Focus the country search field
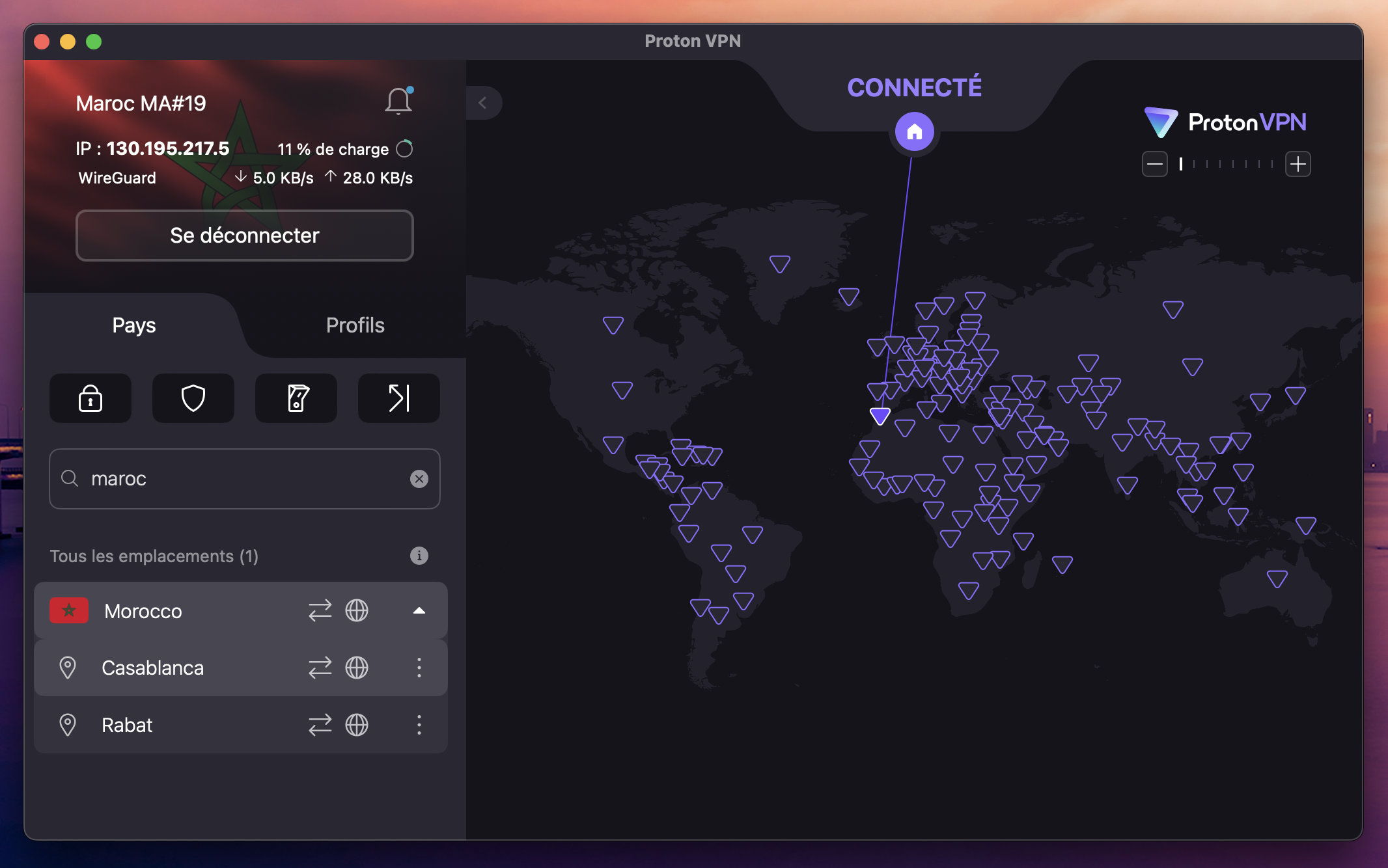Viewport: 1388px width, 868px height. click(x=245, y=479)
